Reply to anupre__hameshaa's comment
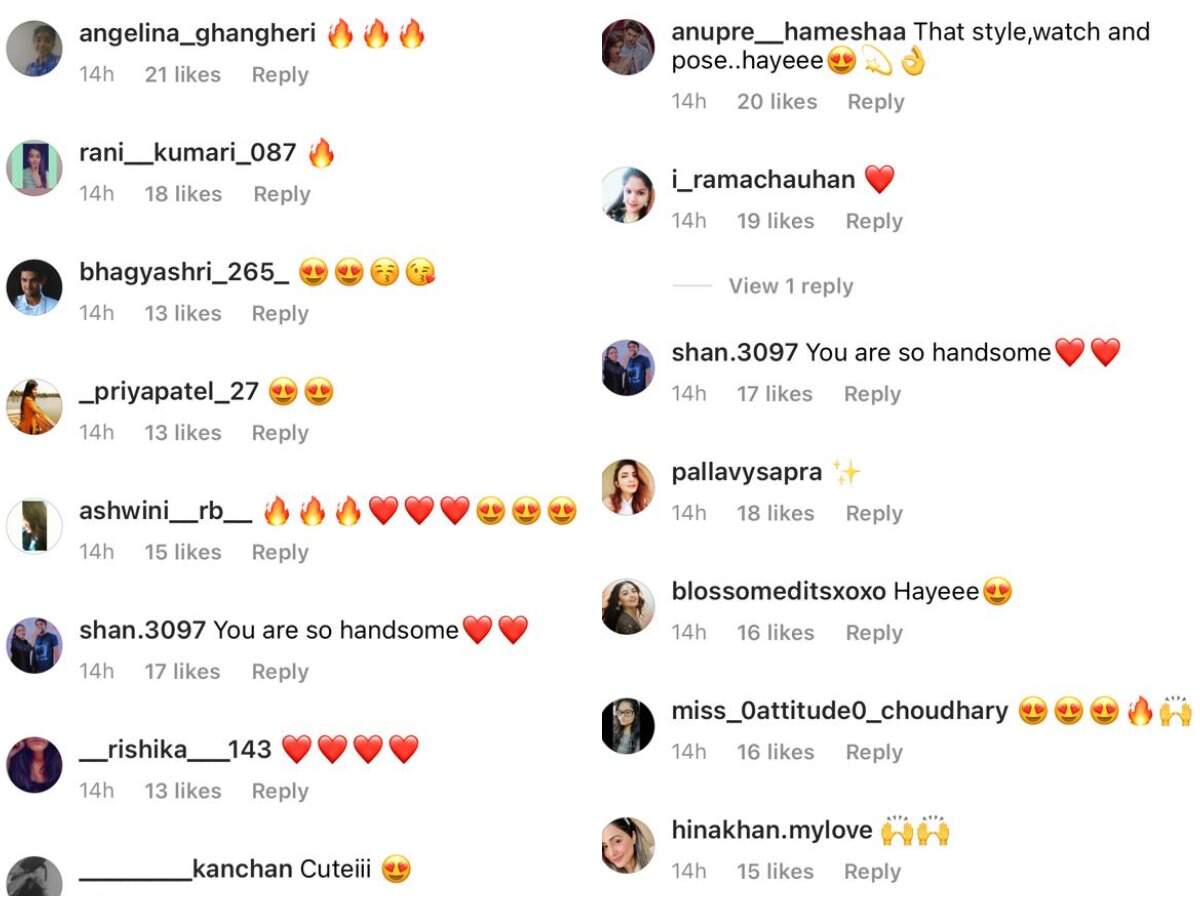The height and width of the screenshot is (900, 1200). coord(876,102)
